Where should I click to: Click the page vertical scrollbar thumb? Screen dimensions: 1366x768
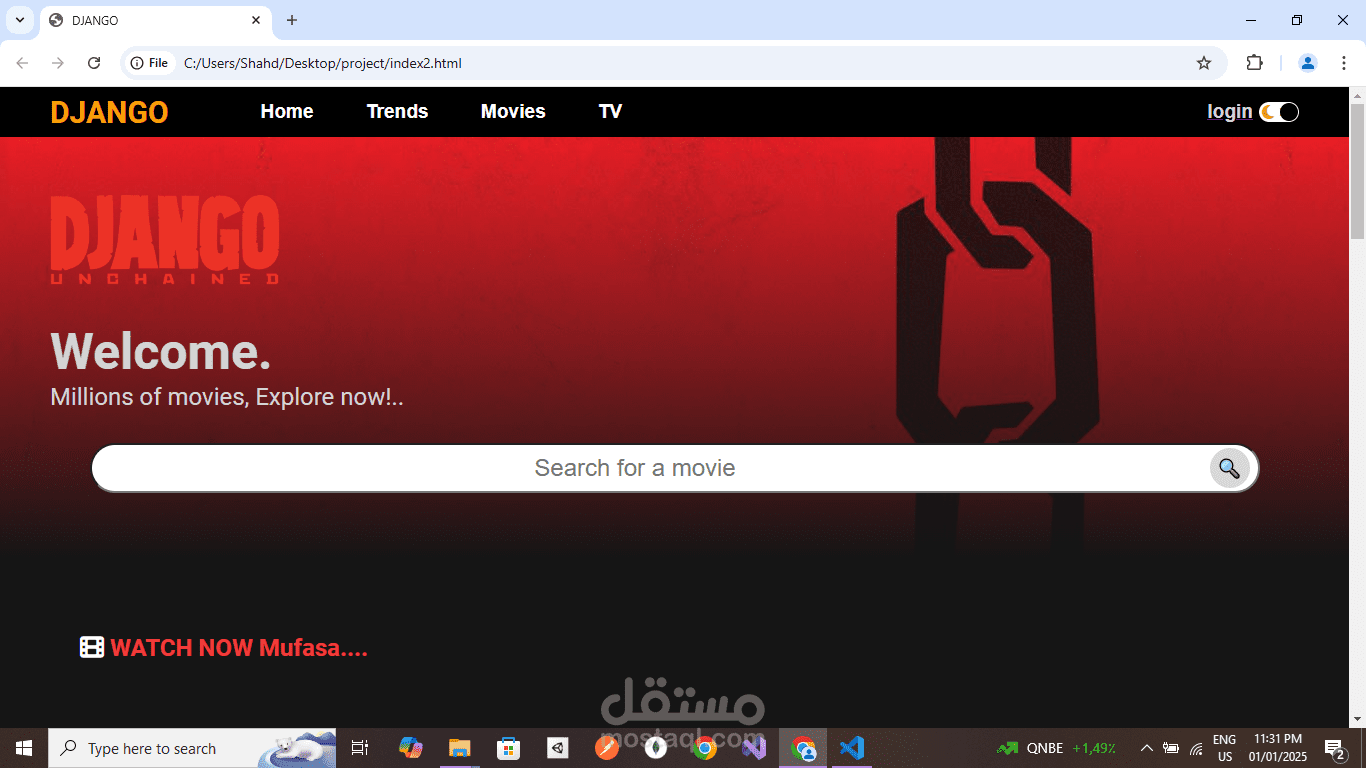click(x=1357, y=170)
